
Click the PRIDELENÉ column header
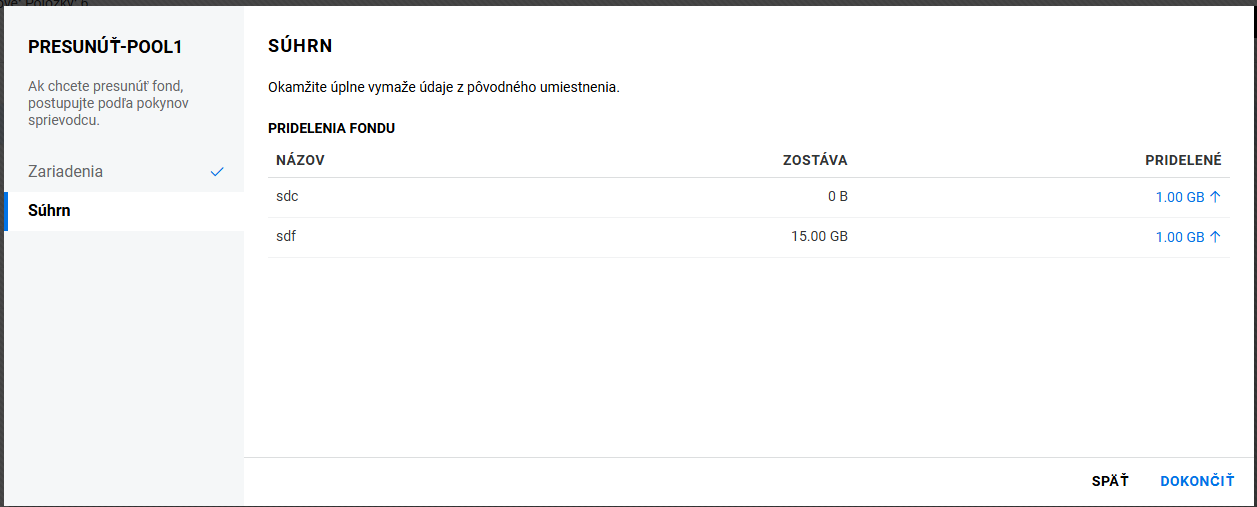click(x=1183, y=160)
